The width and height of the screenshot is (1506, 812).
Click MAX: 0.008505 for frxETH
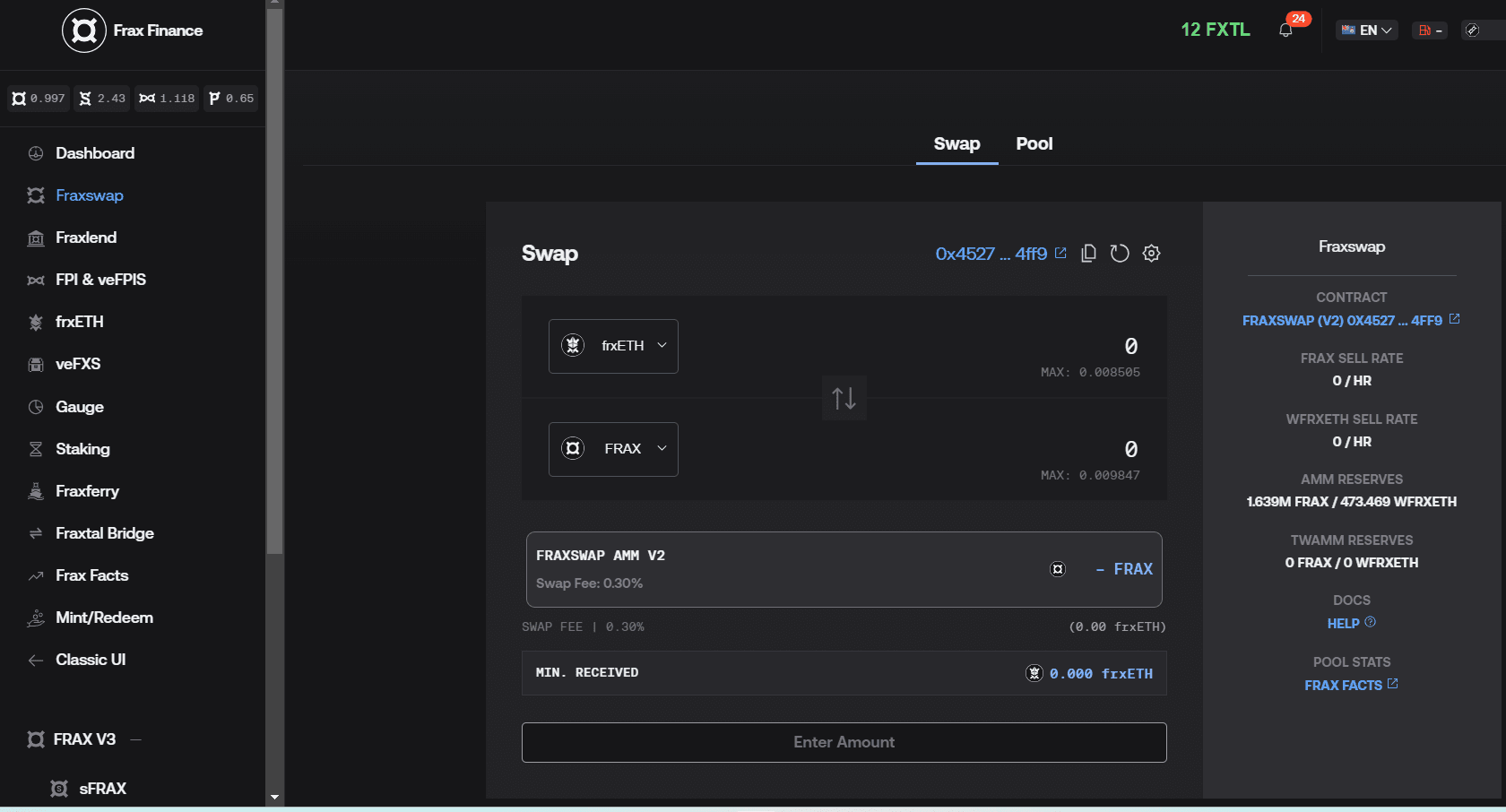[1090, 372]
